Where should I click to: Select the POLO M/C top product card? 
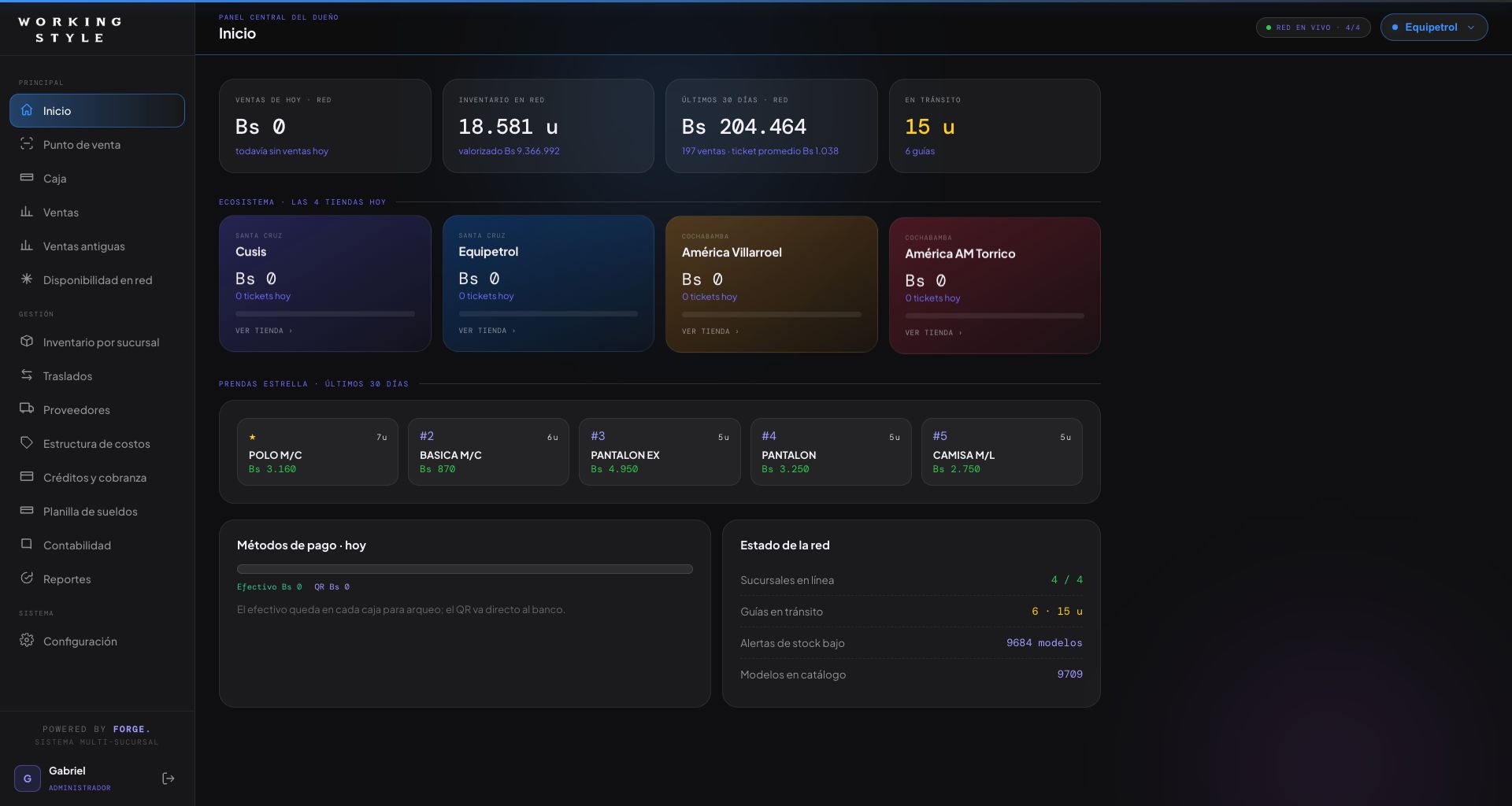(317, 452)
